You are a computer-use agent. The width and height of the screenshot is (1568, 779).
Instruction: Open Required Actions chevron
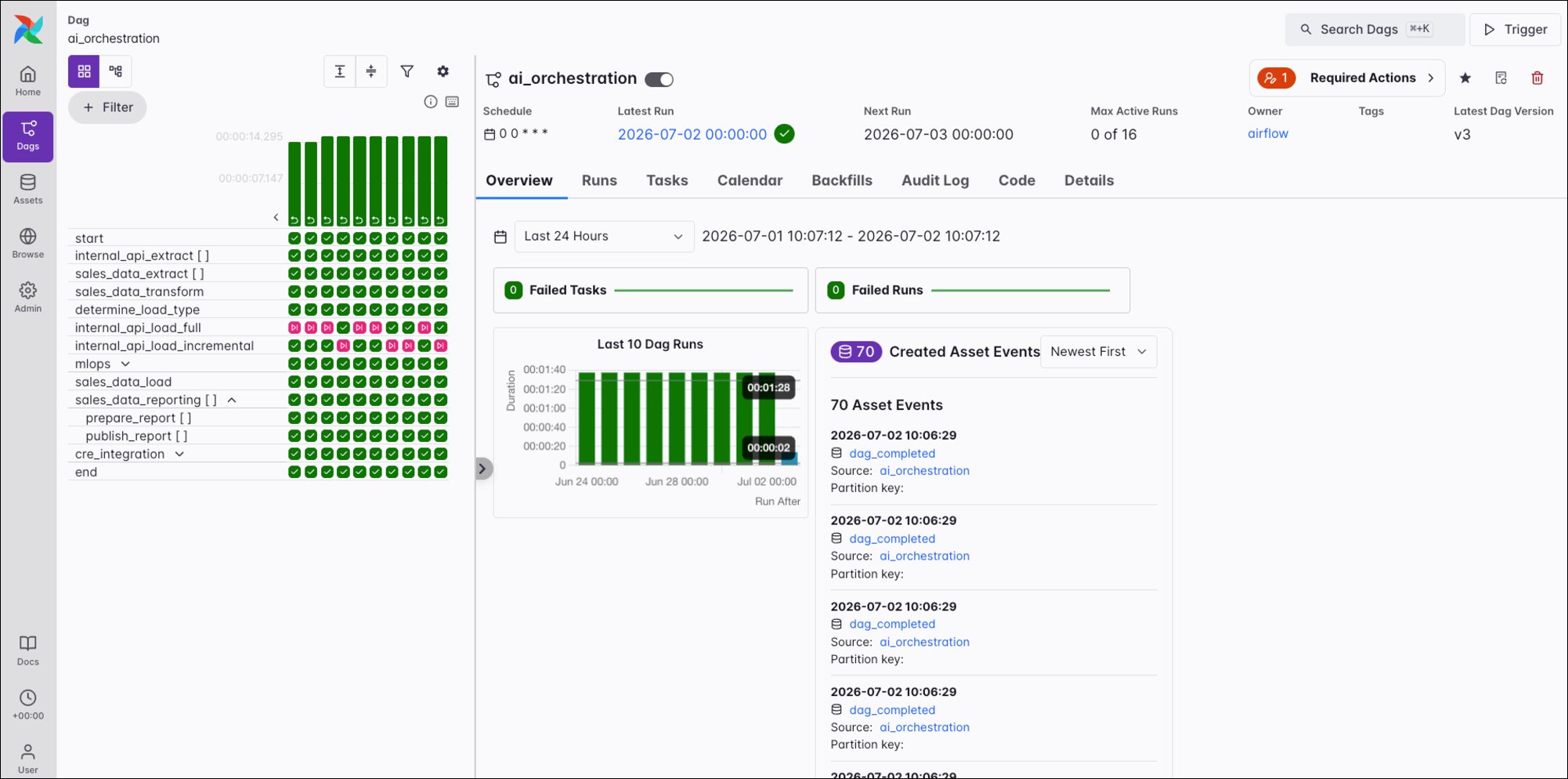(1431, 78)
